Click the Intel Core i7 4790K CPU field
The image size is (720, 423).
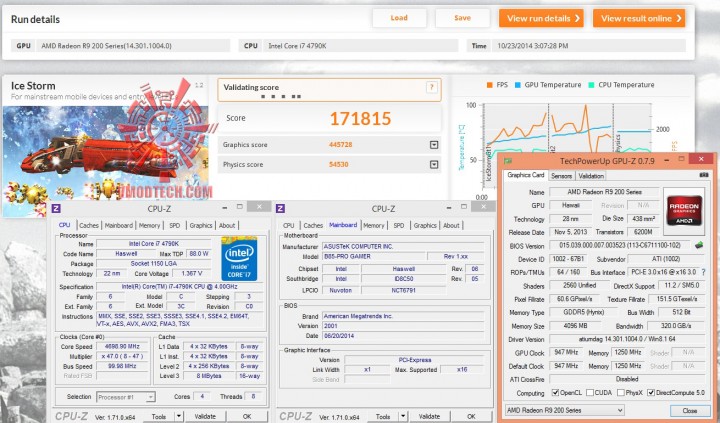(x=360, y=45)
